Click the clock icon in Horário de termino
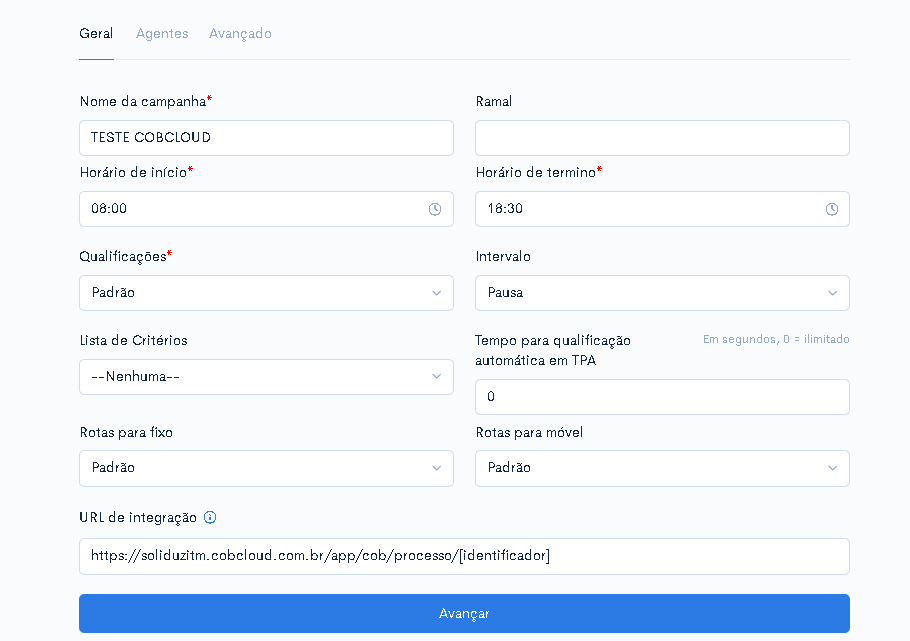Screen dimensions: 910x641 coord(832,209)
